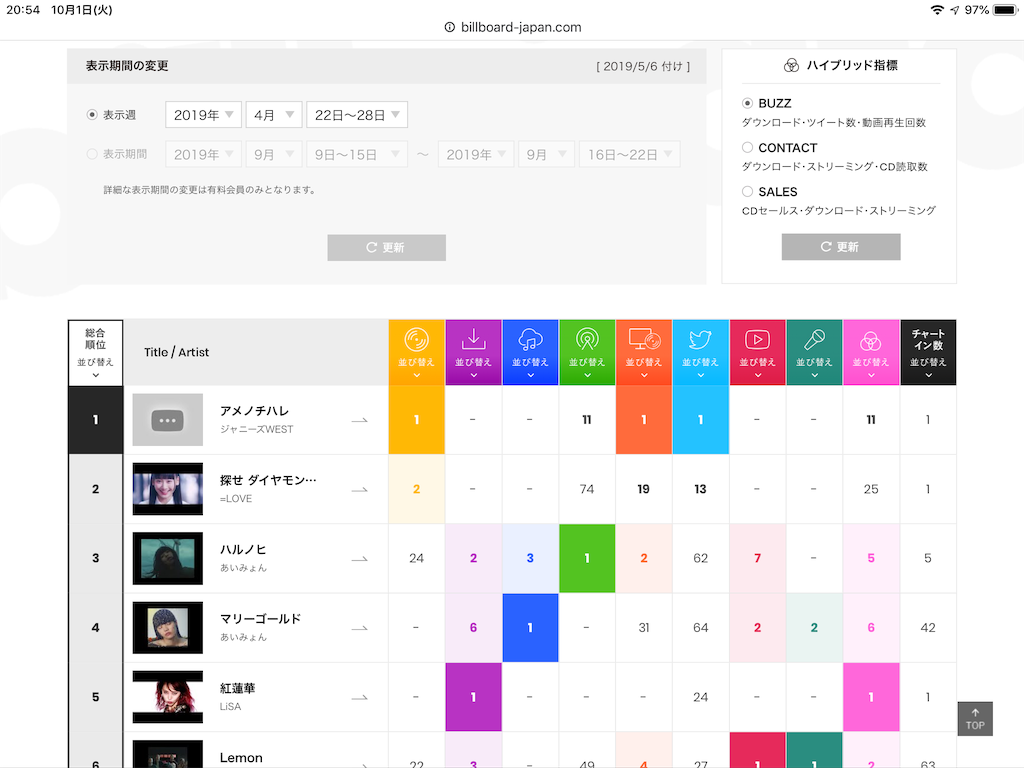Jump to page top with TOP button
Image resolution: width=1024 pixels, height=768 pixels.
tap(975, 719)
